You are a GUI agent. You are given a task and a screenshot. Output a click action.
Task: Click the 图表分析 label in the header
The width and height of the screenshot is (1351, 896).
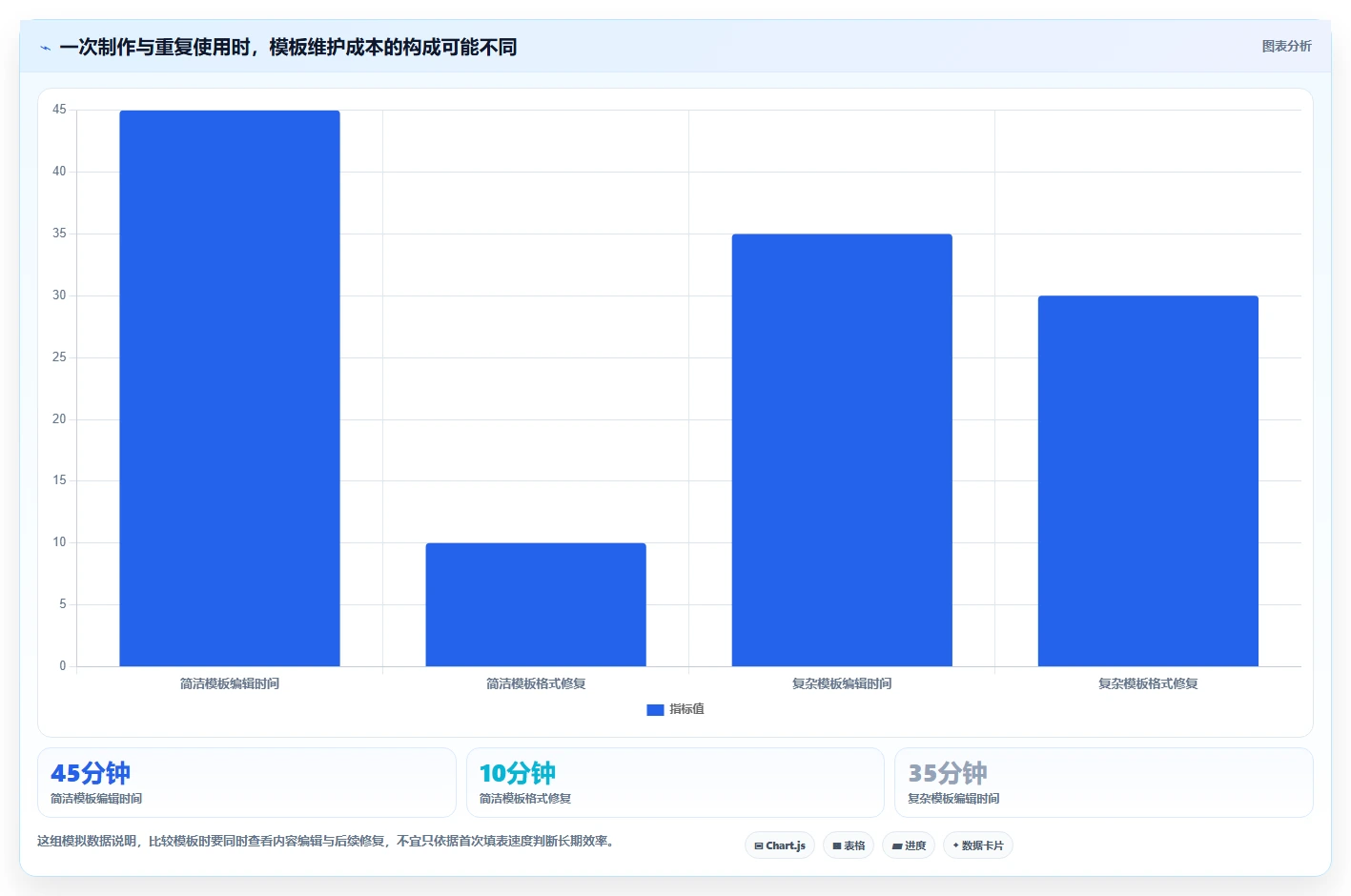point(1286,46)
